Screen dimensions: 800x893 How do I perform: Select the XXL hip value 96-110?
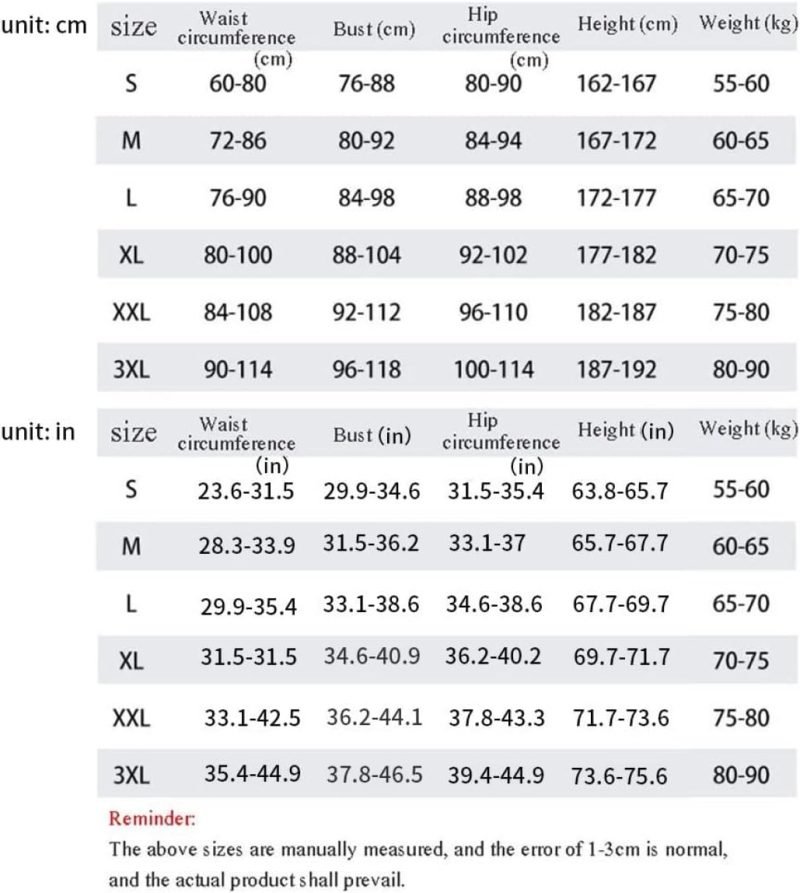[496, 313]
